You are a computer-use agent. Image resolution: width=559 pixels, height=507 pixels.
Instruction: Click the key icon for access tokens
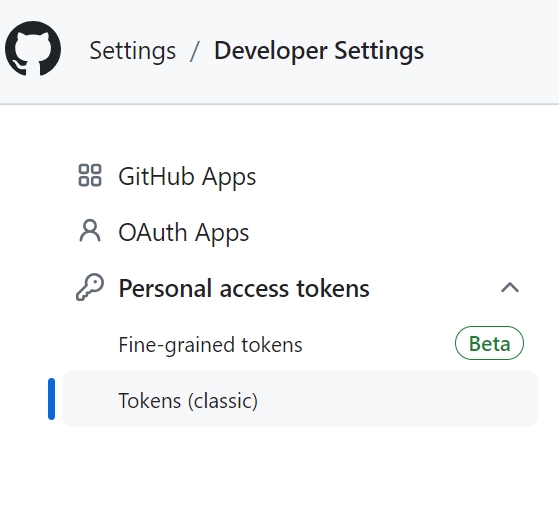pyautogui.click(x=90, y=287)
